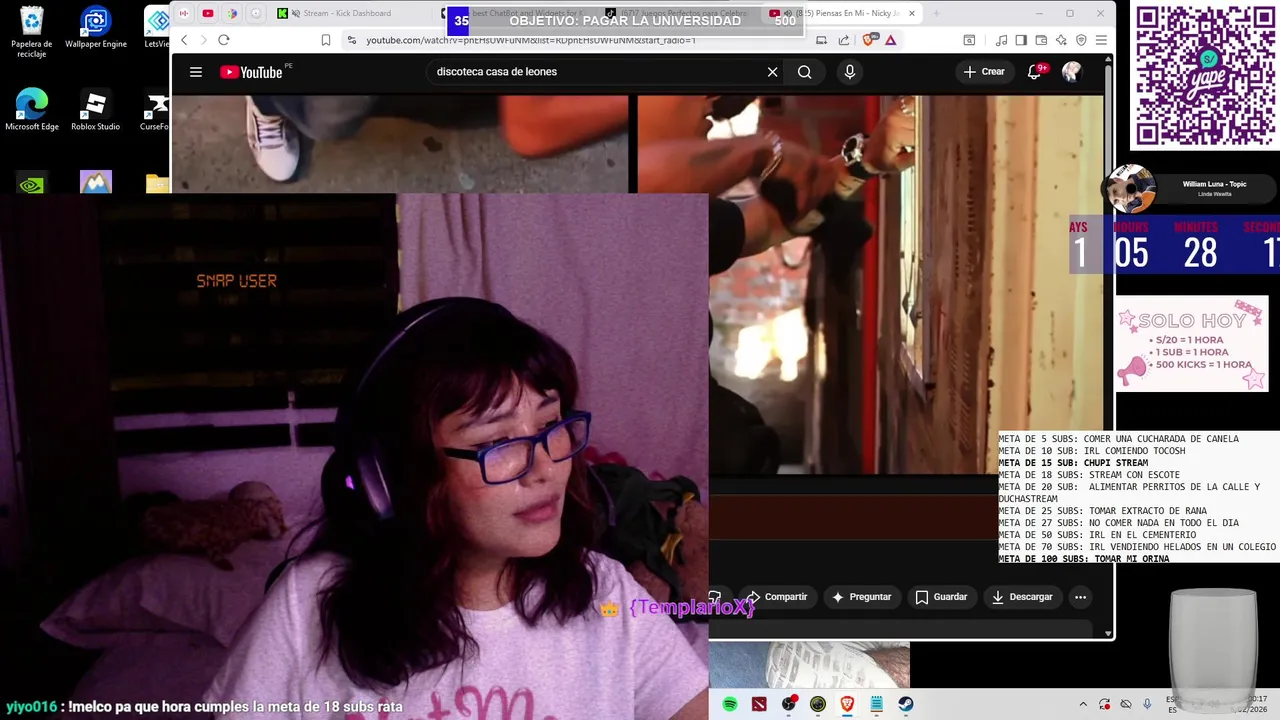Image resolution: width=1280 pixels, height=720 pixels.
Task: Open Brave browser taskbar icon
Action: (x=847, y=704)
